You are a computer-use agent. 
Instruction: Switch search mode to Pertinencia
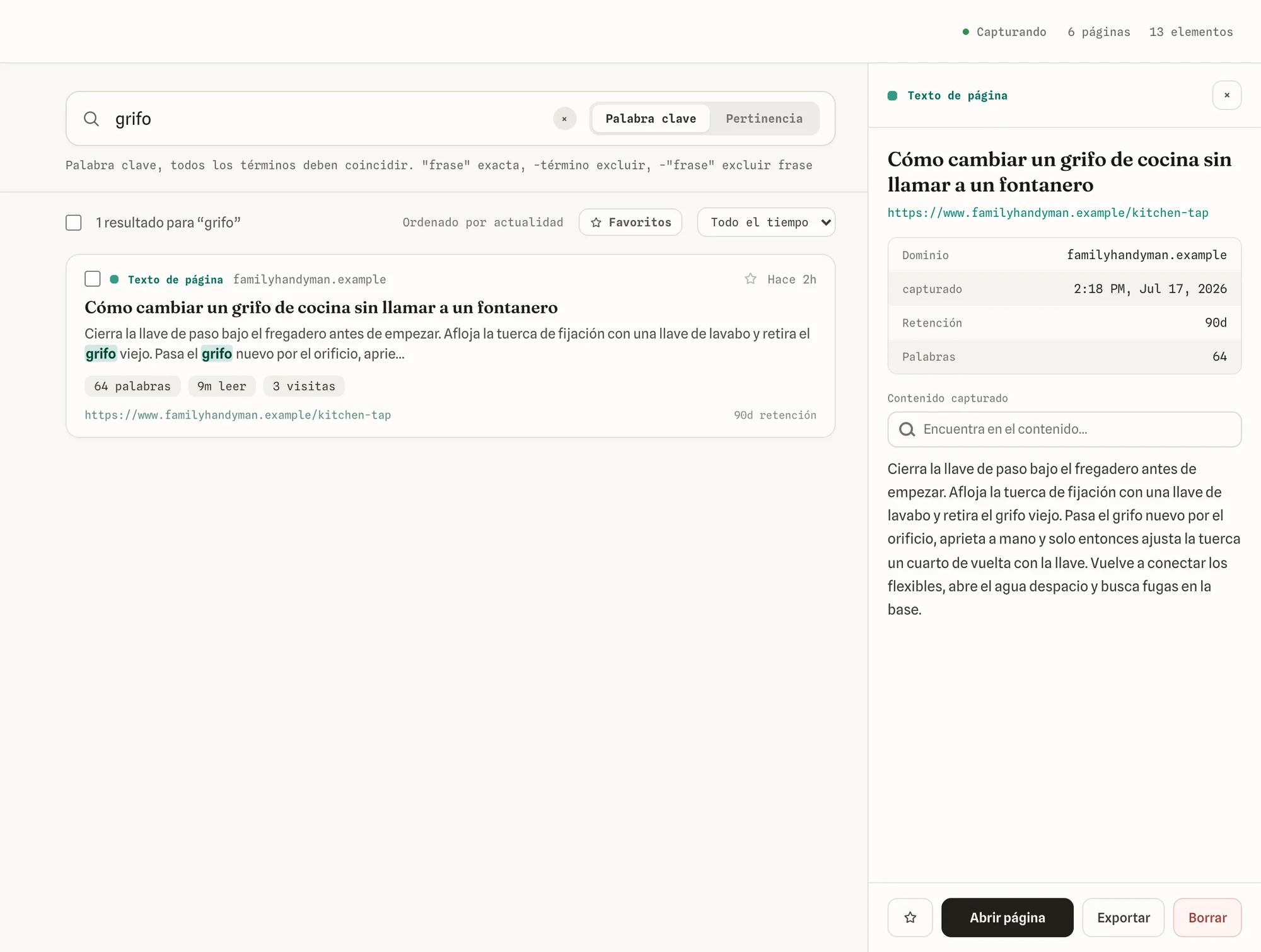point(764,119)
